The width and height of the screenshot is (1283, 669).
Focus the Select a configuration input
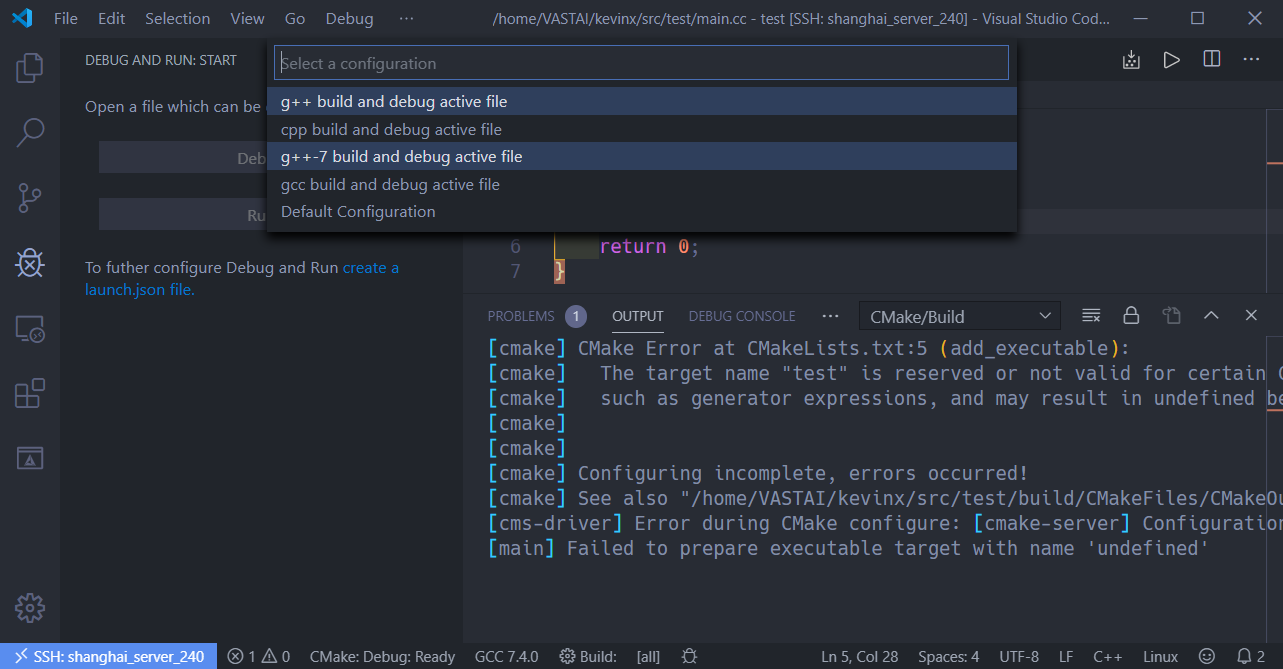point(641,63)
